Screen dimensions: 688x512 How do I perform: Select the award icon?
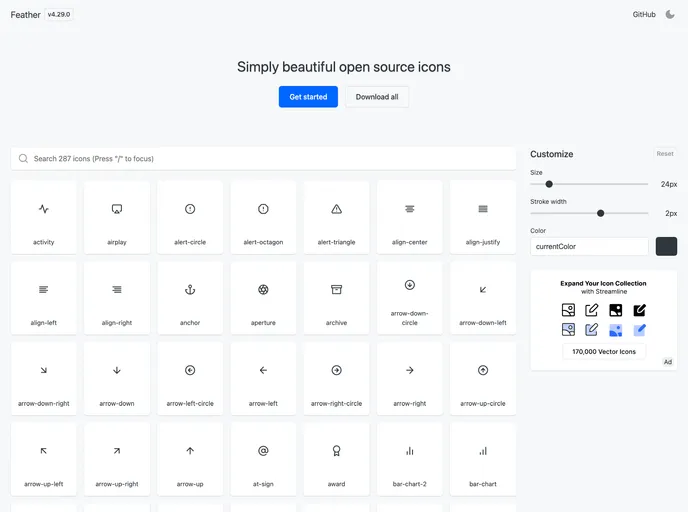pyautogui.click(x=336, y=459)
